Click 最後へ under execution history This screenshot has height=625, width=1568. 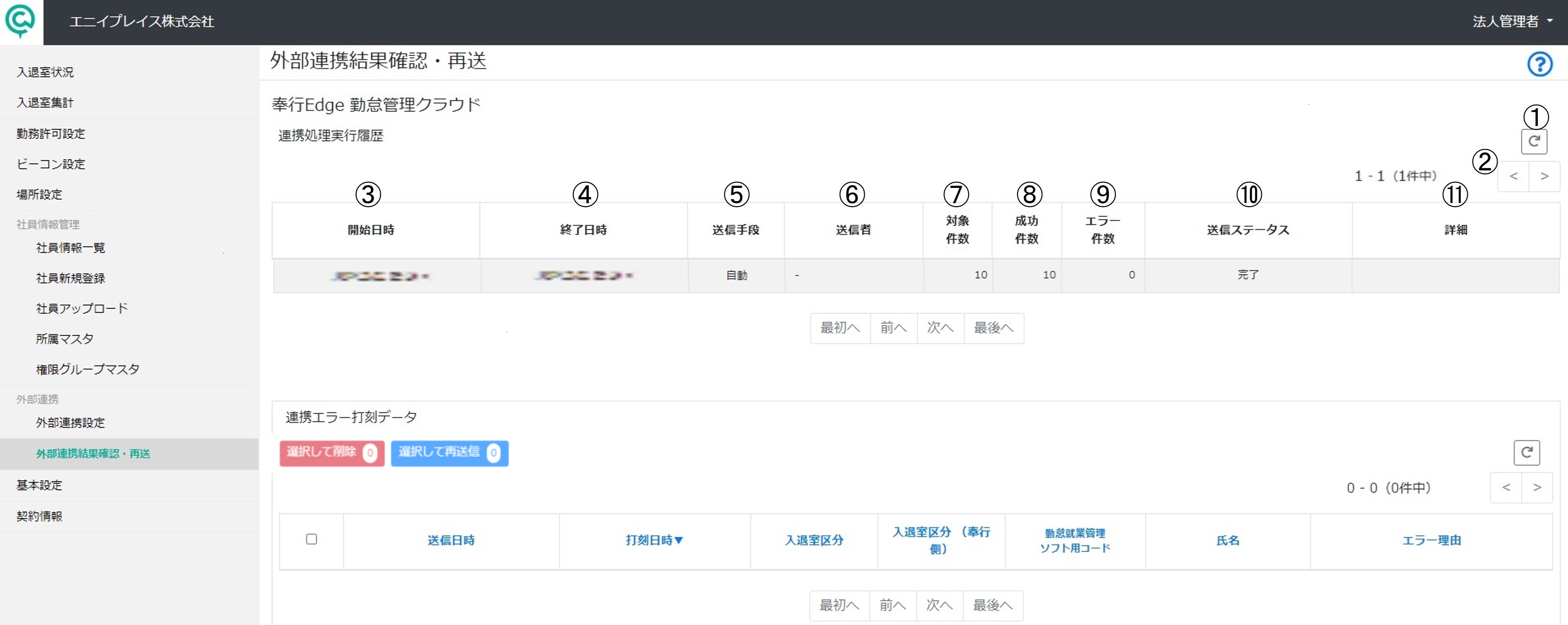[x=994, y=329]
